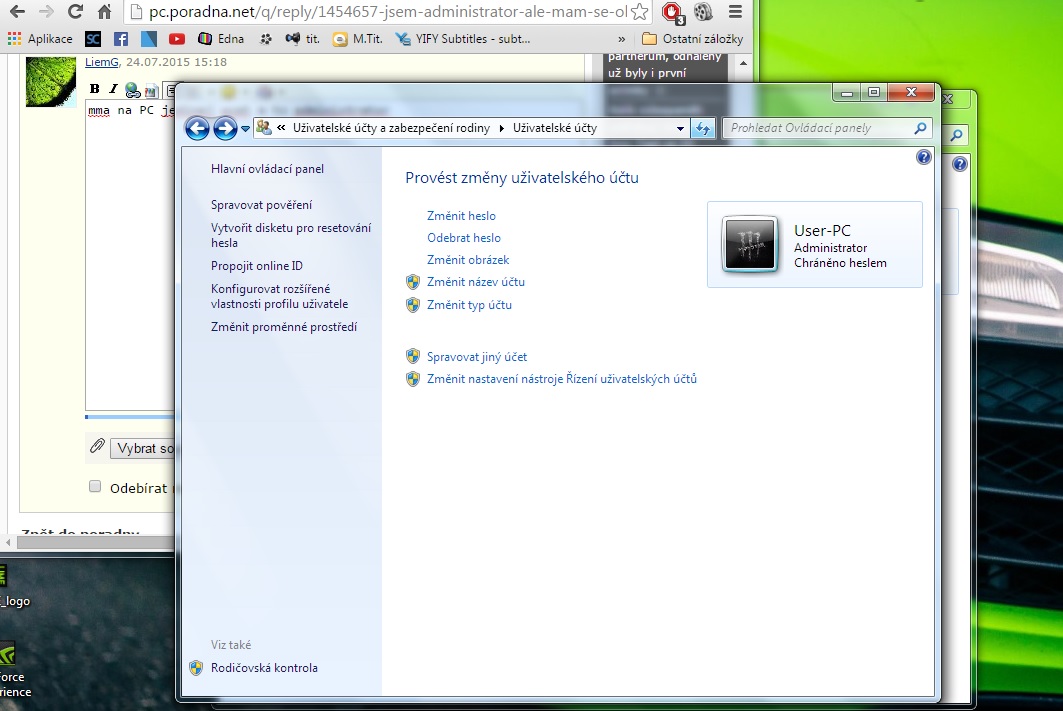Click the Chrome address bar URL
This screenshot has width=1063, height=711.
click(x=388, y=12)
